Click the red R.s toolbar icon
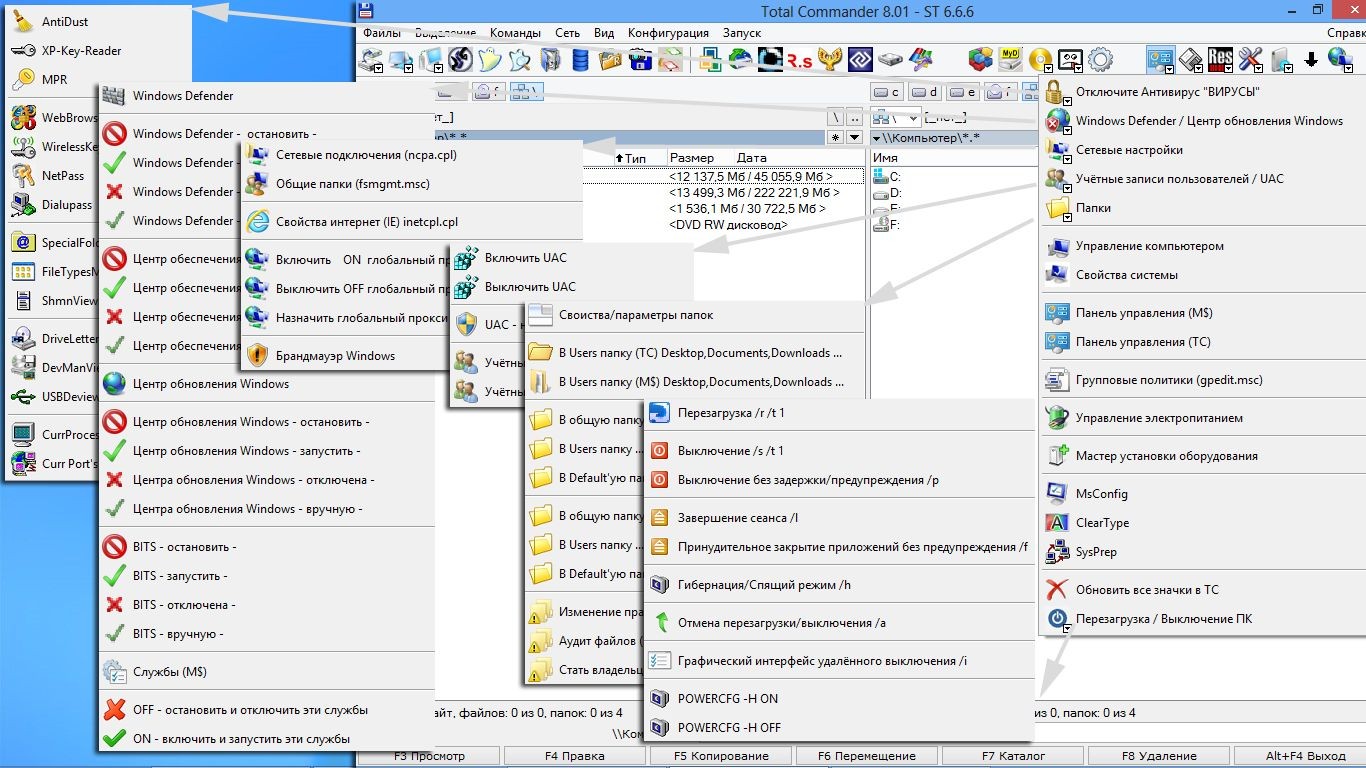The image size is (1366, 768). (x=799, y=60)
